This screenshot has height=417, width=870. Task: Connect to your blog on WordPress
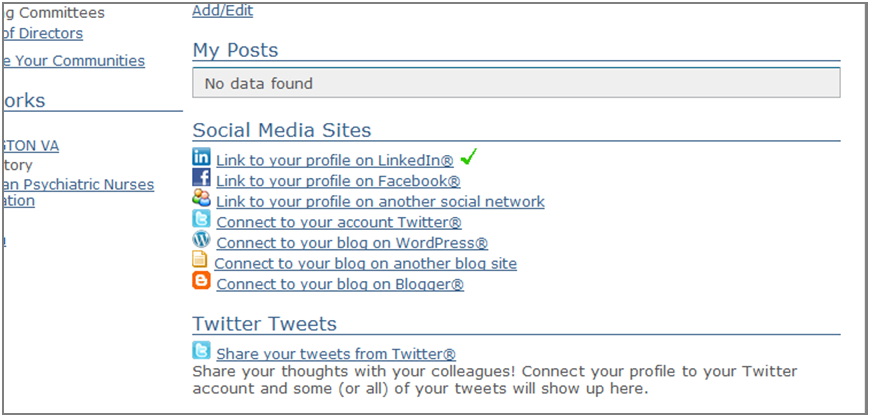pyautogui.click(x=352, y=243)
